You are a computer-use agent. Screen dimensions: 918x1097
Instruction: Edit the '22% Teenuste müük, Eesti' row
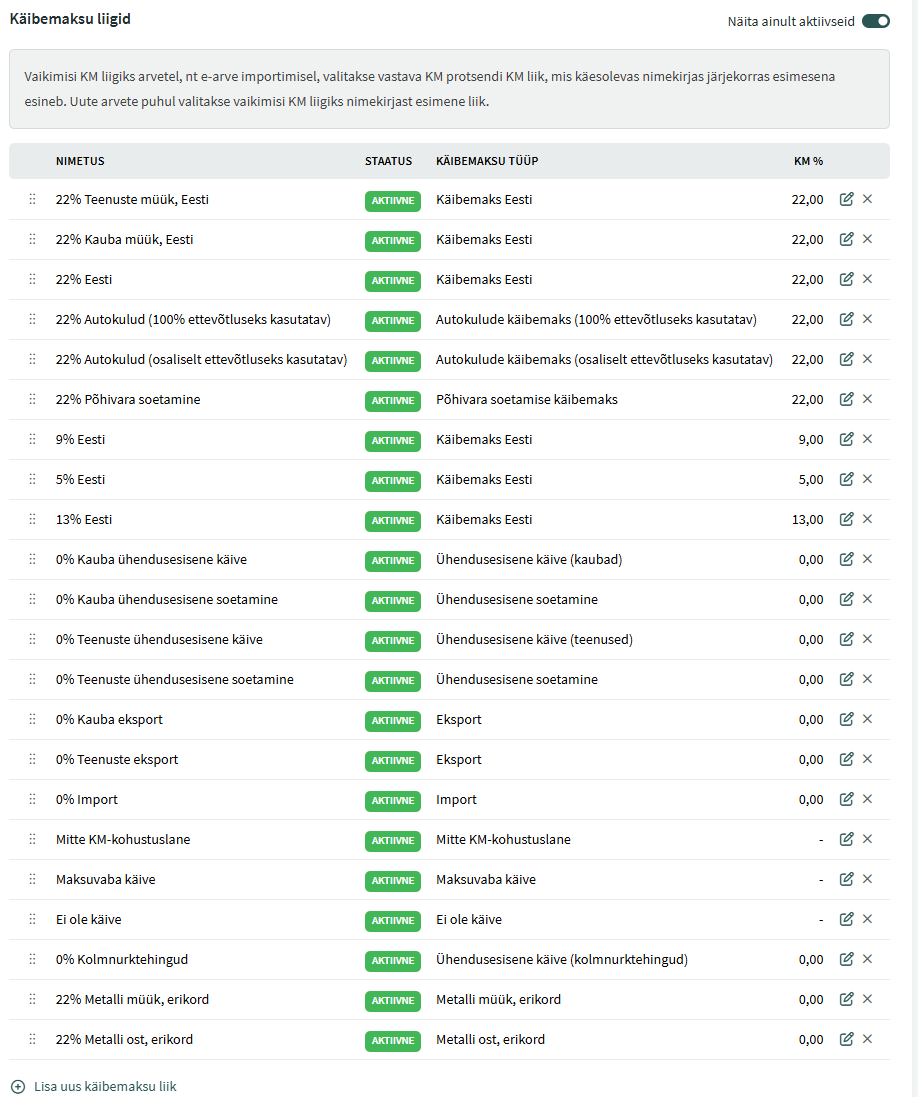[x=846, y=199]
